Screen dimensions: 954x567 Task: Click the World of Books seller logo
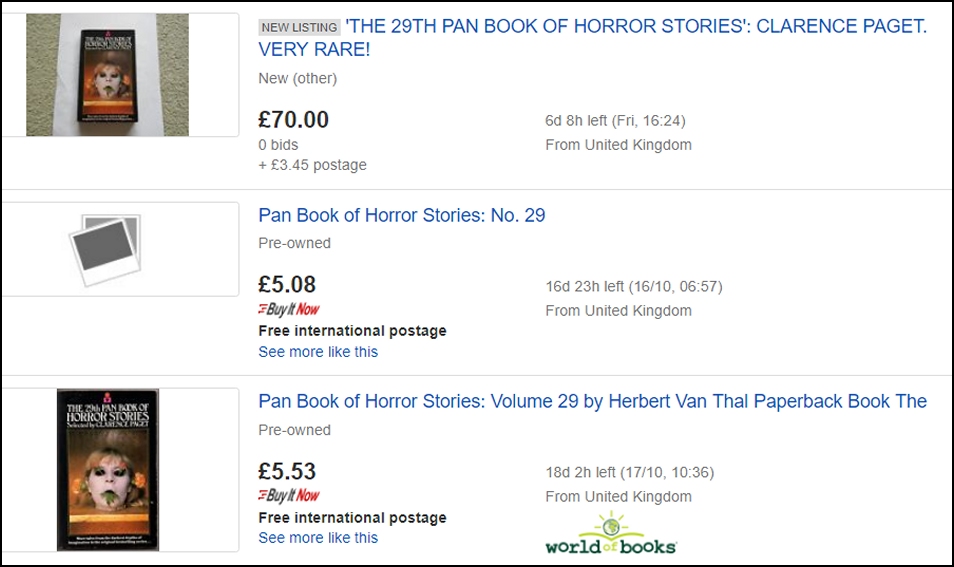(x=611, y=534)
